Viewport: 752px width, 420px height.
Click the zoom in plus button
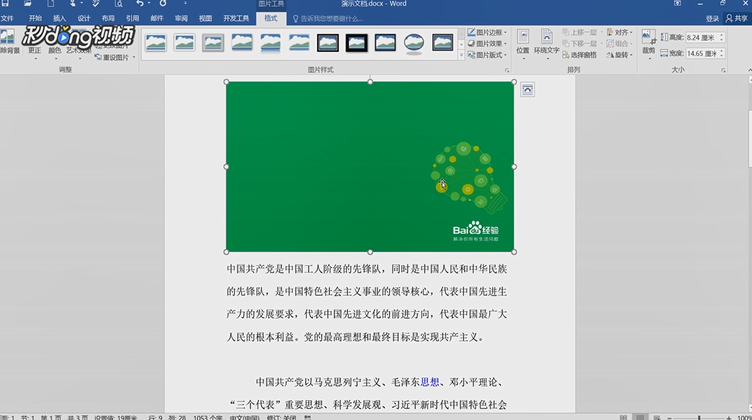728,418
